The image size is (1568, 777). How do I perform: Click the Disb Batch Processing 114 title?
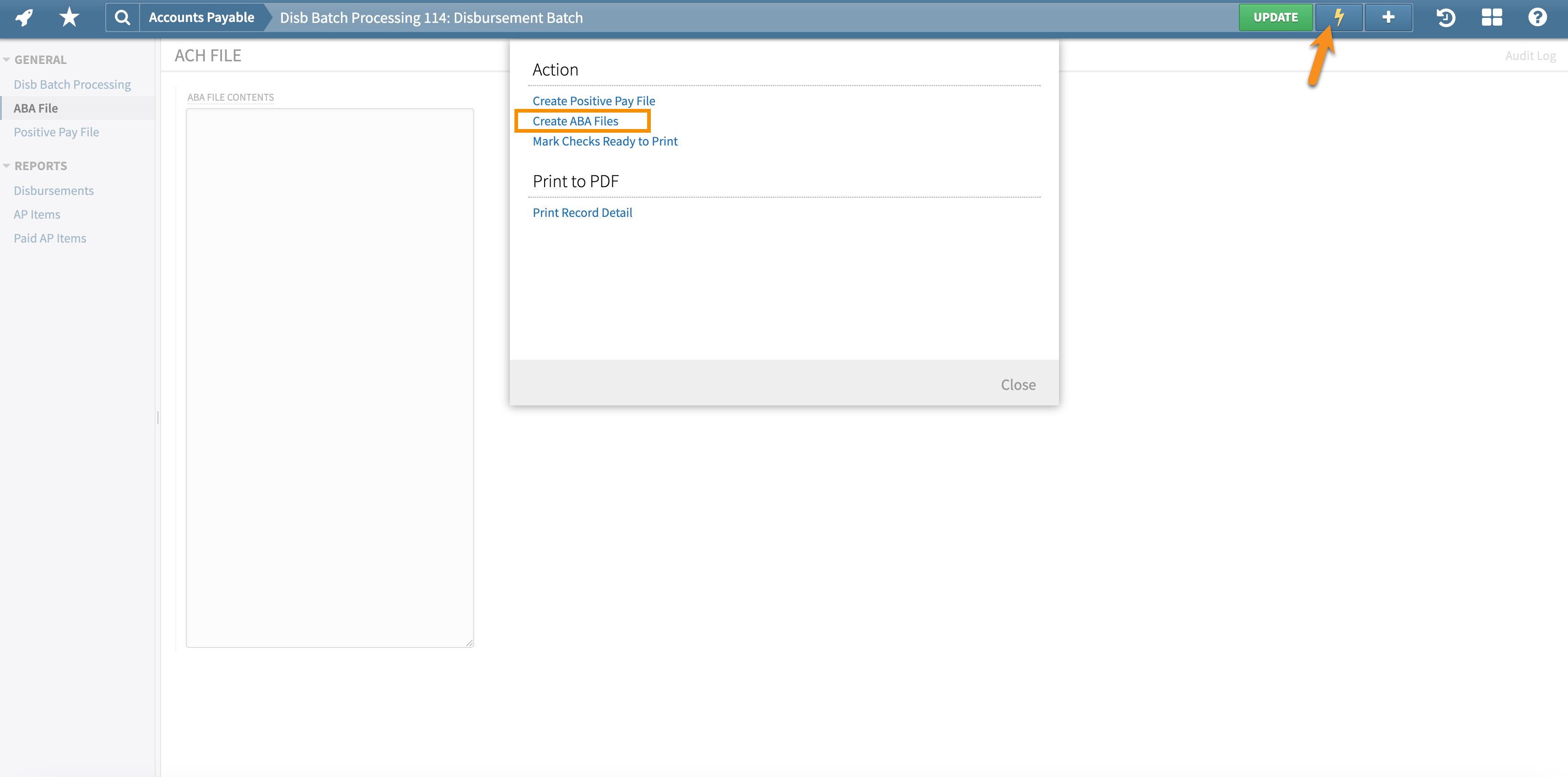pyautogui.click(x=431, y=18)
